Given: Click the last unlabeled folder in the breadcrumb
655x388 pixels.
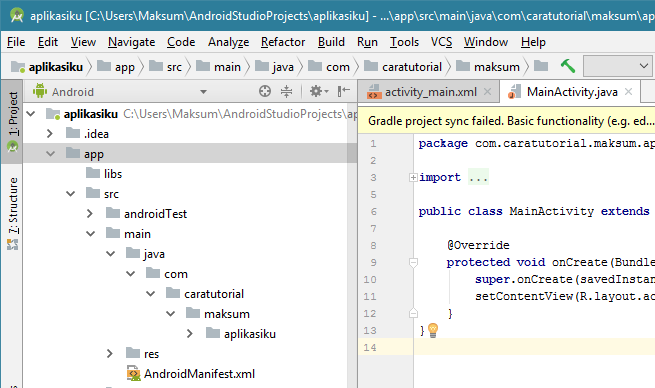Looking at the screenshot, I should [x=541, y=66].
